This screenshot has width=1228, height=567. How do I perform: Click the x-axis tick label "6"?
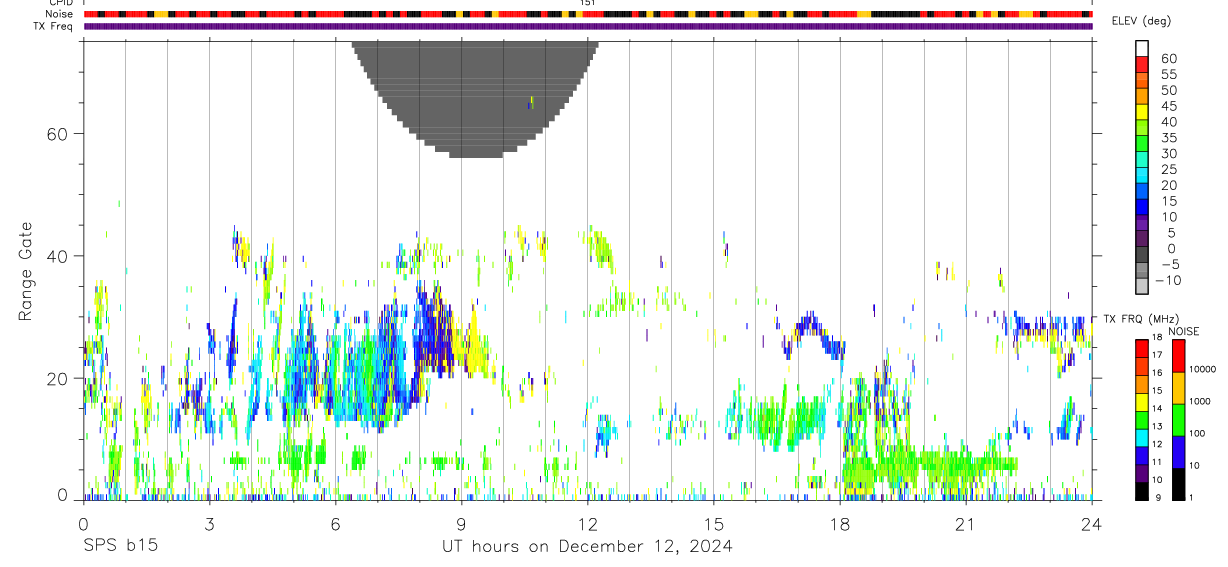point(335,524)
